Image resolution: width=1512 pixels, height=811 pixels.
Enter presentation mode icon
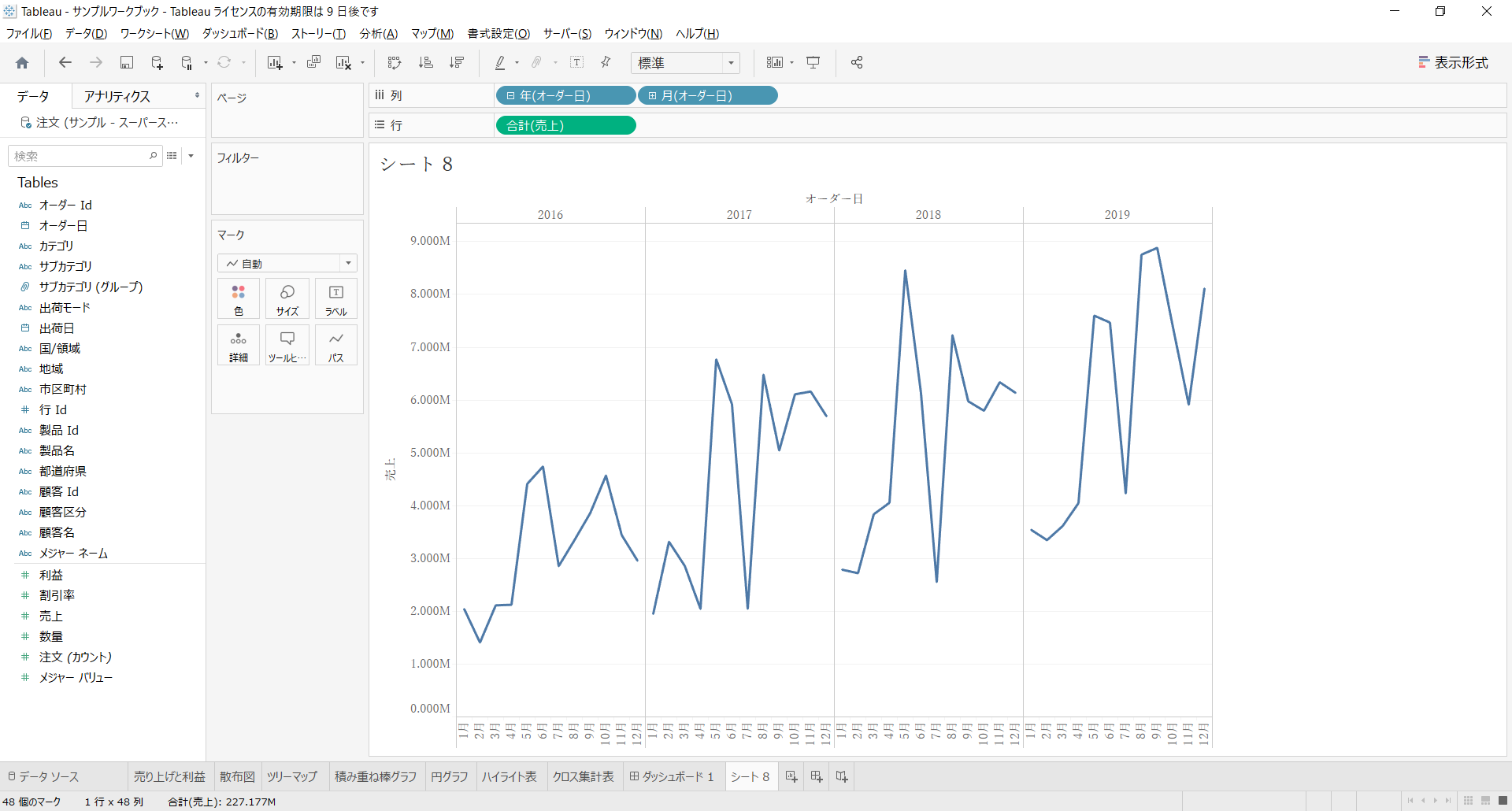[x=813, y=63]
